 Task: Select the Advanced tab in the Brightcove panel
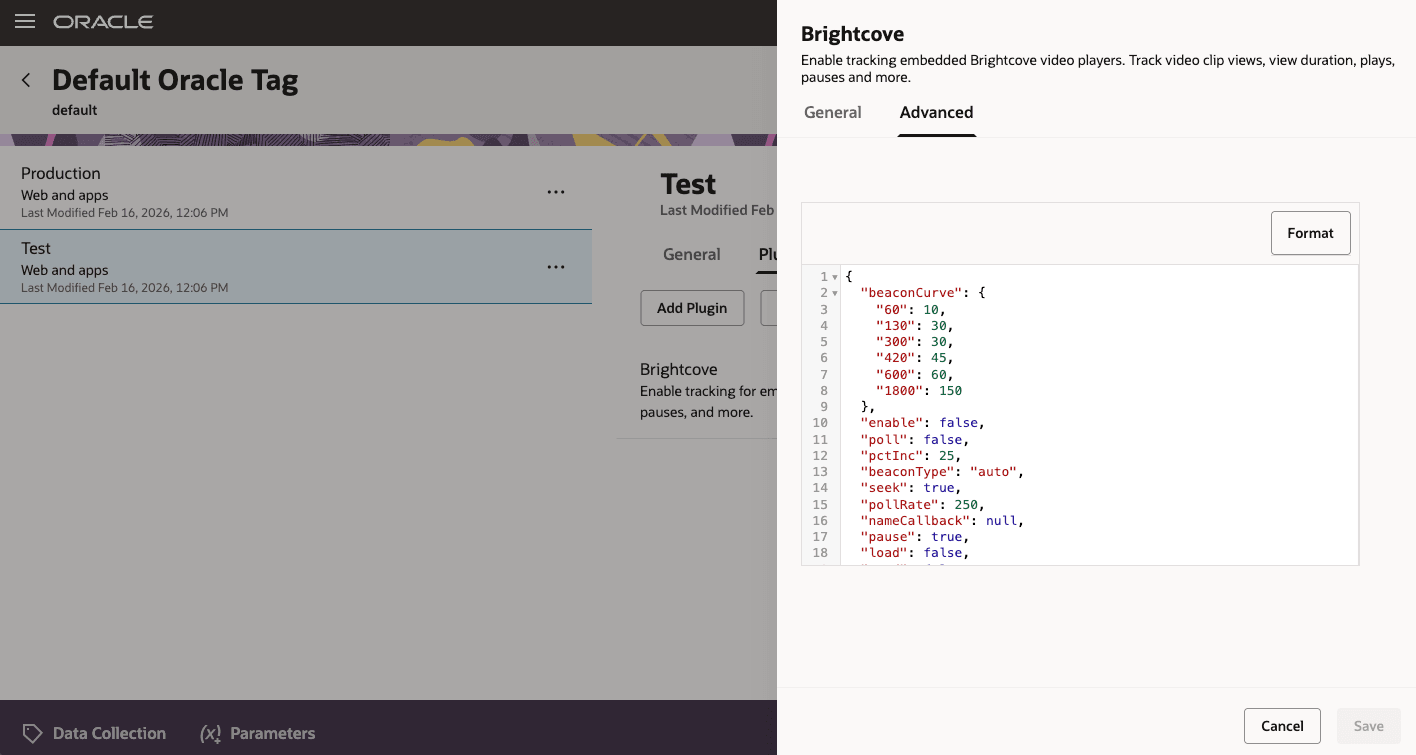[x=936, y=112]
